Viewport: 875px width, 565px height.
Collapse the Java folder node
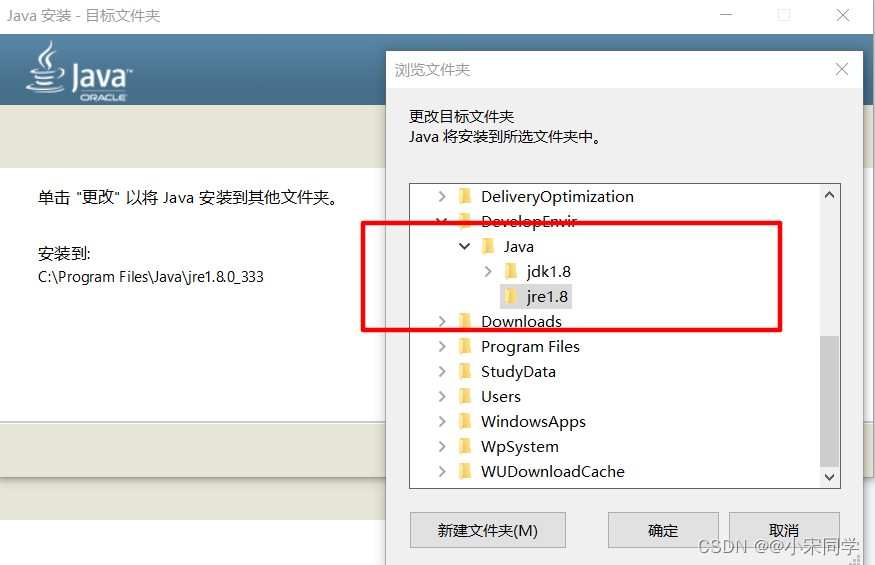coord(464,246)
